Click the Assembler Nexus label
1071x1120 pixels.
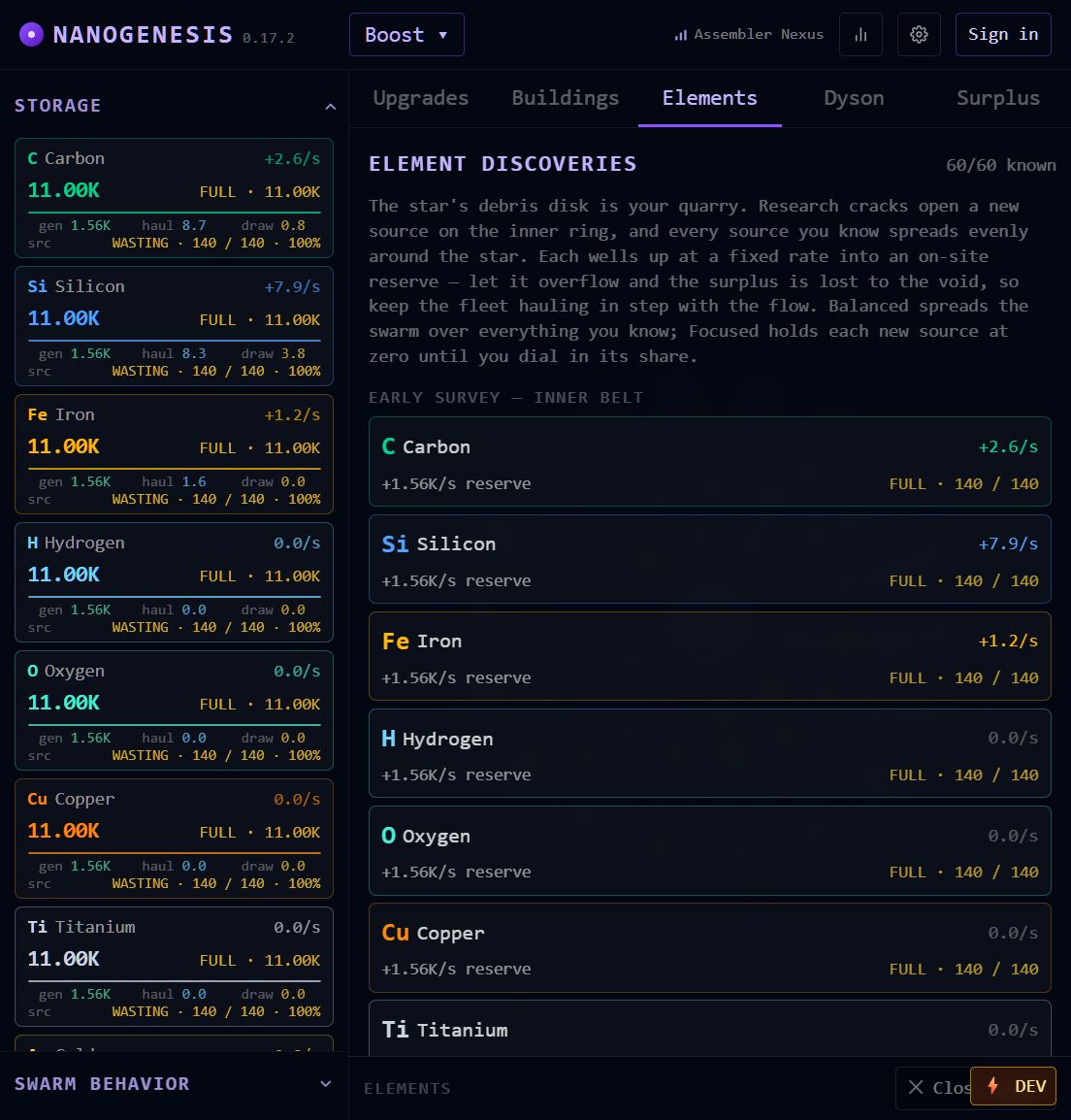pos(759,34)
